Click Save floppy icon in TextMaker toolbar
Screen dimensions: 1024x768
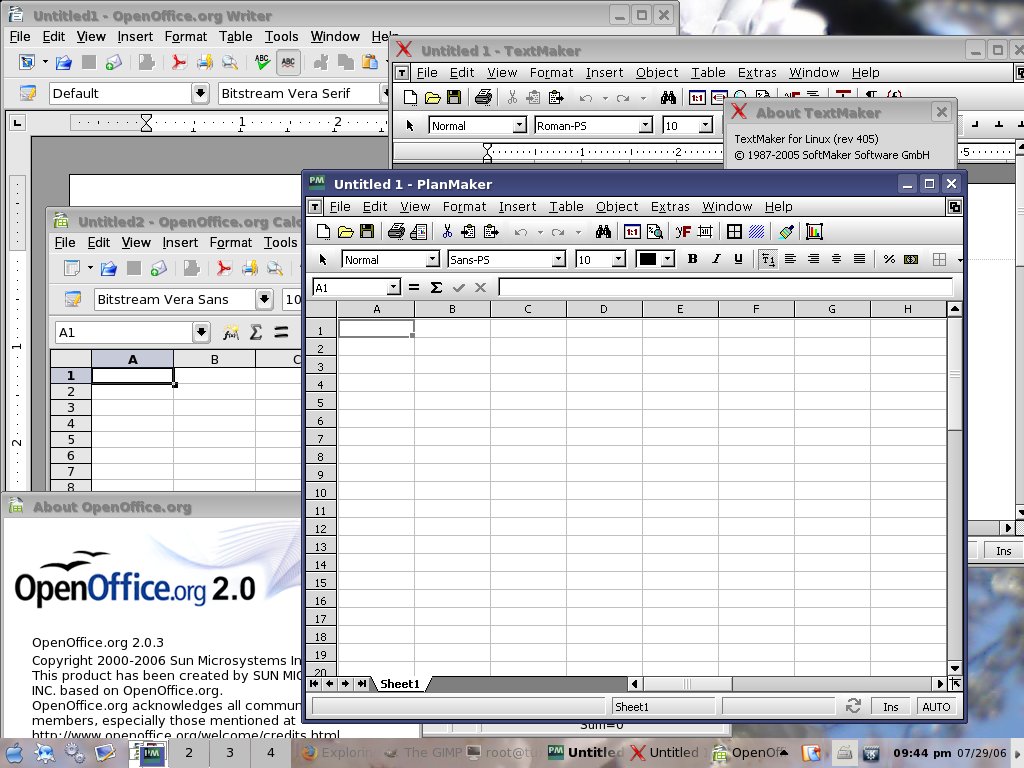[x=454, y=98]
